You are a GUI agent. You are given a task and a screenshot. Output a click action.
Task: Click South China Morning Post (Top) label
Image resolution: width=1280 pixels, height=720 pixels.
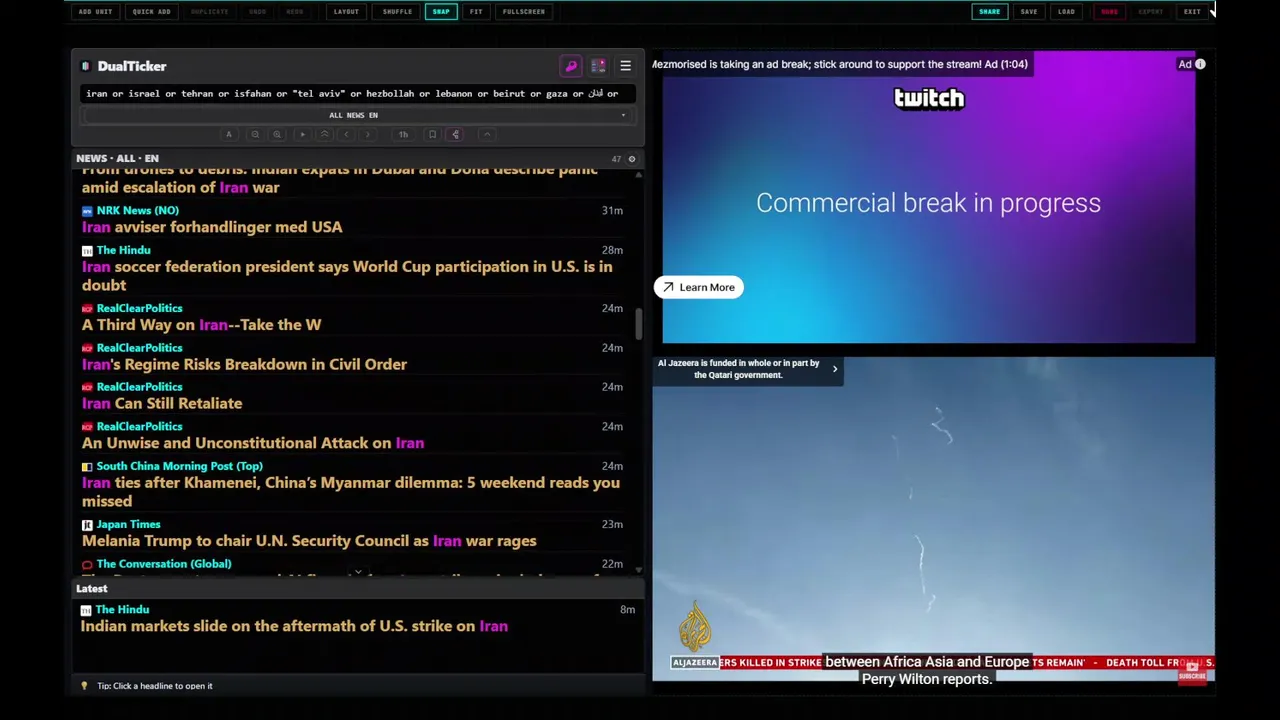pos(179,466)
